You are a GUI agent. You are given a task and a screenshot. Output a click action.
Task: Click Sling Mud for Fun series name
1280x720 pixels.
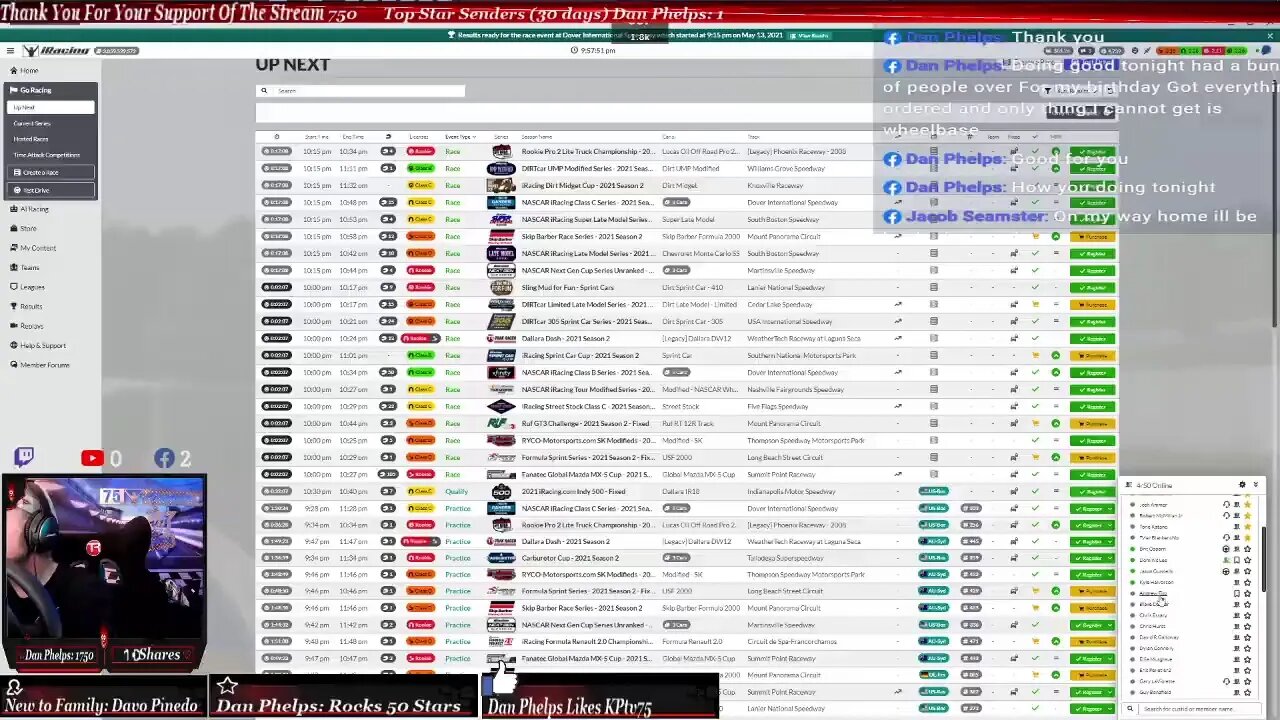(568, 288)
